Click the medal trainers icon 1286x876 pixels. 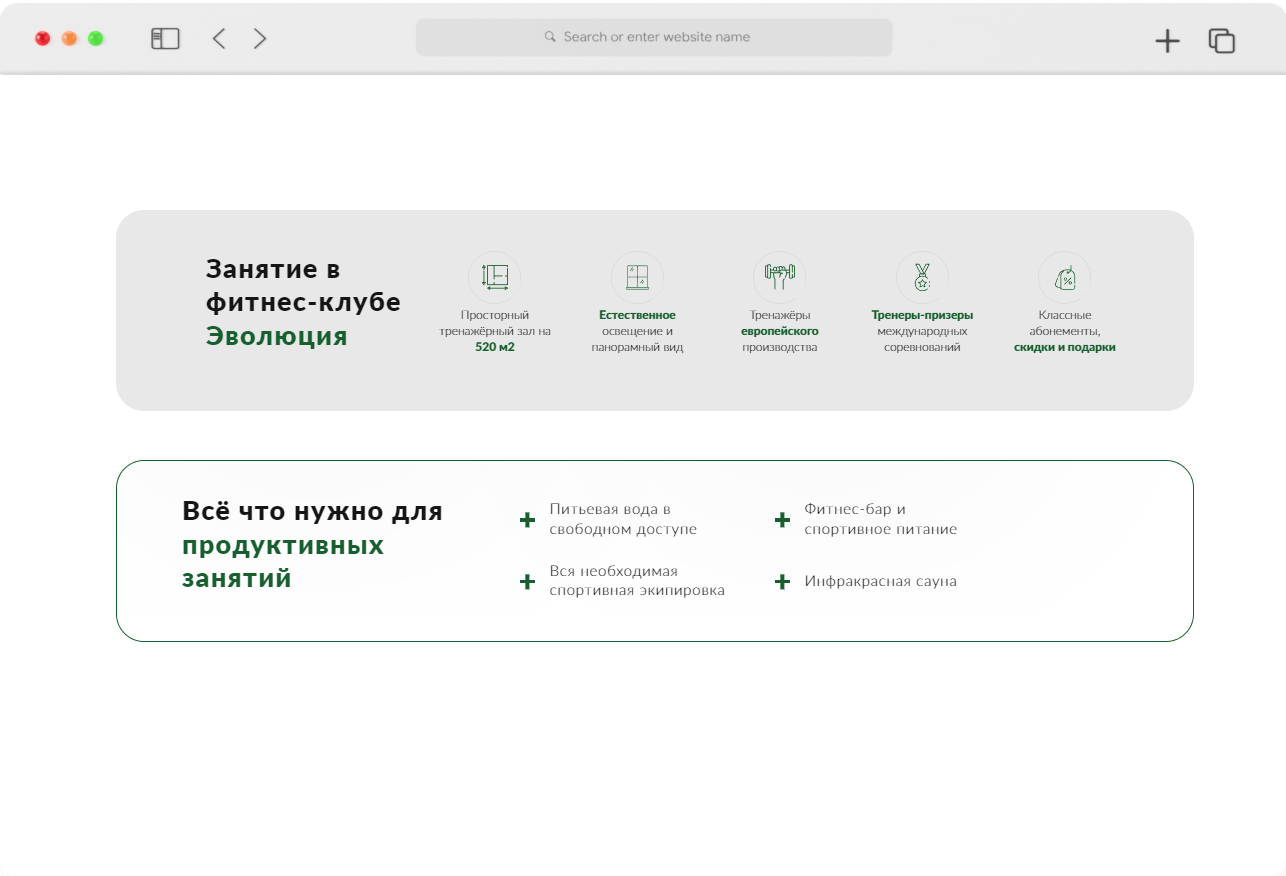point(922,277)
